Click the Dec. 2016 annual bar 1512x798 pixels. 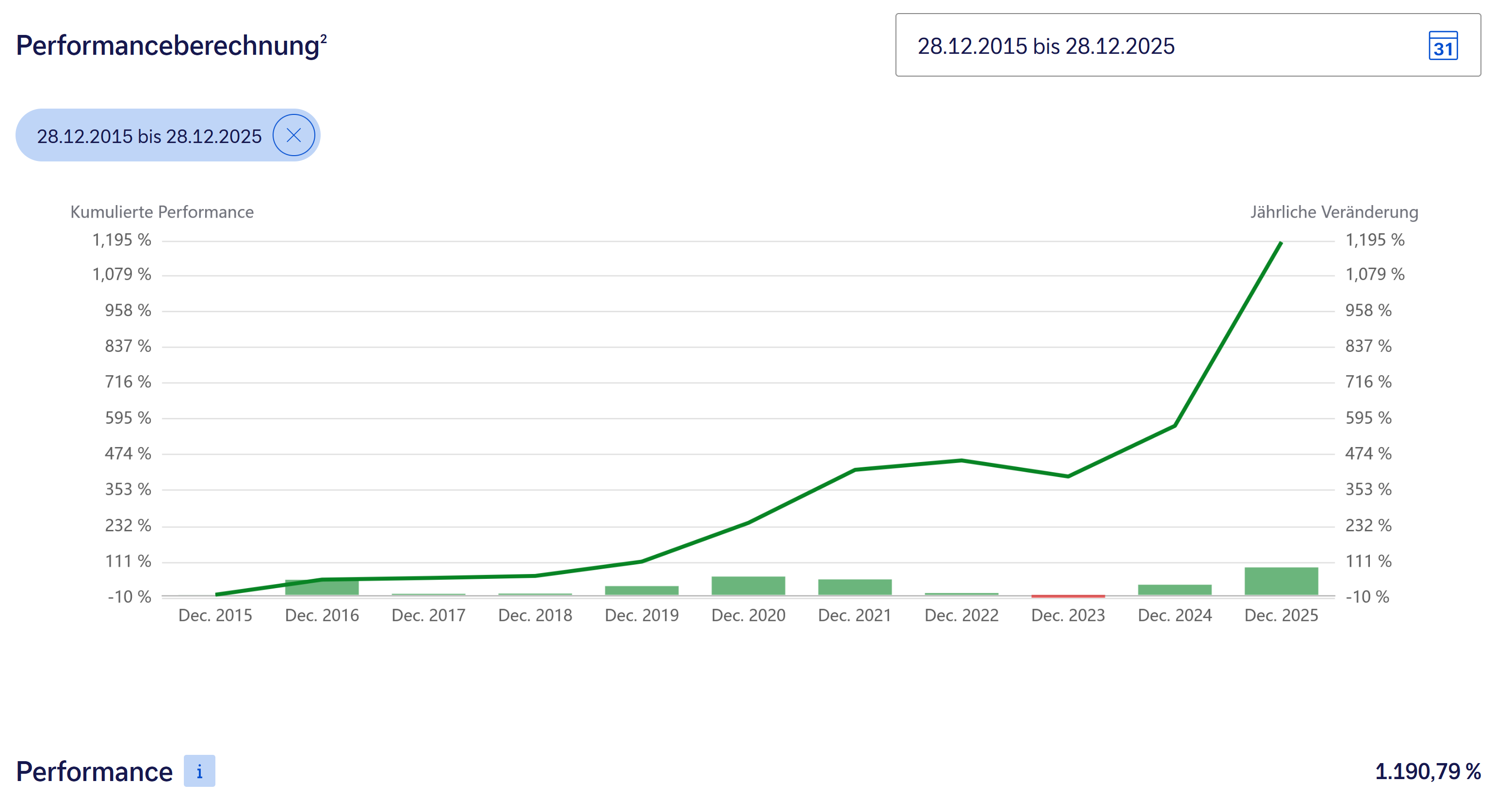(x=322, y=589)
